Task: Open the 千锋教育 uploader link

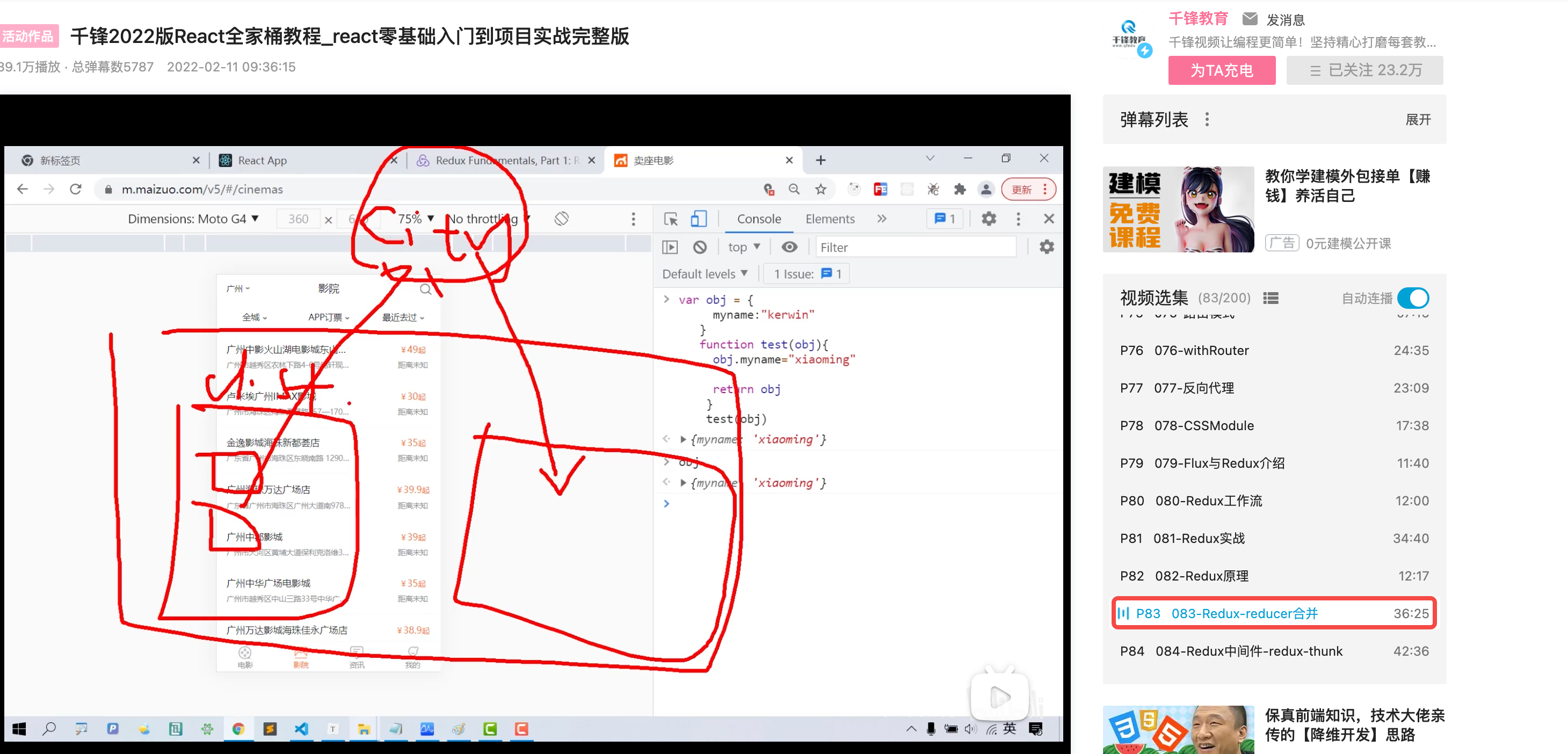Action: (x=1198, y=19)
